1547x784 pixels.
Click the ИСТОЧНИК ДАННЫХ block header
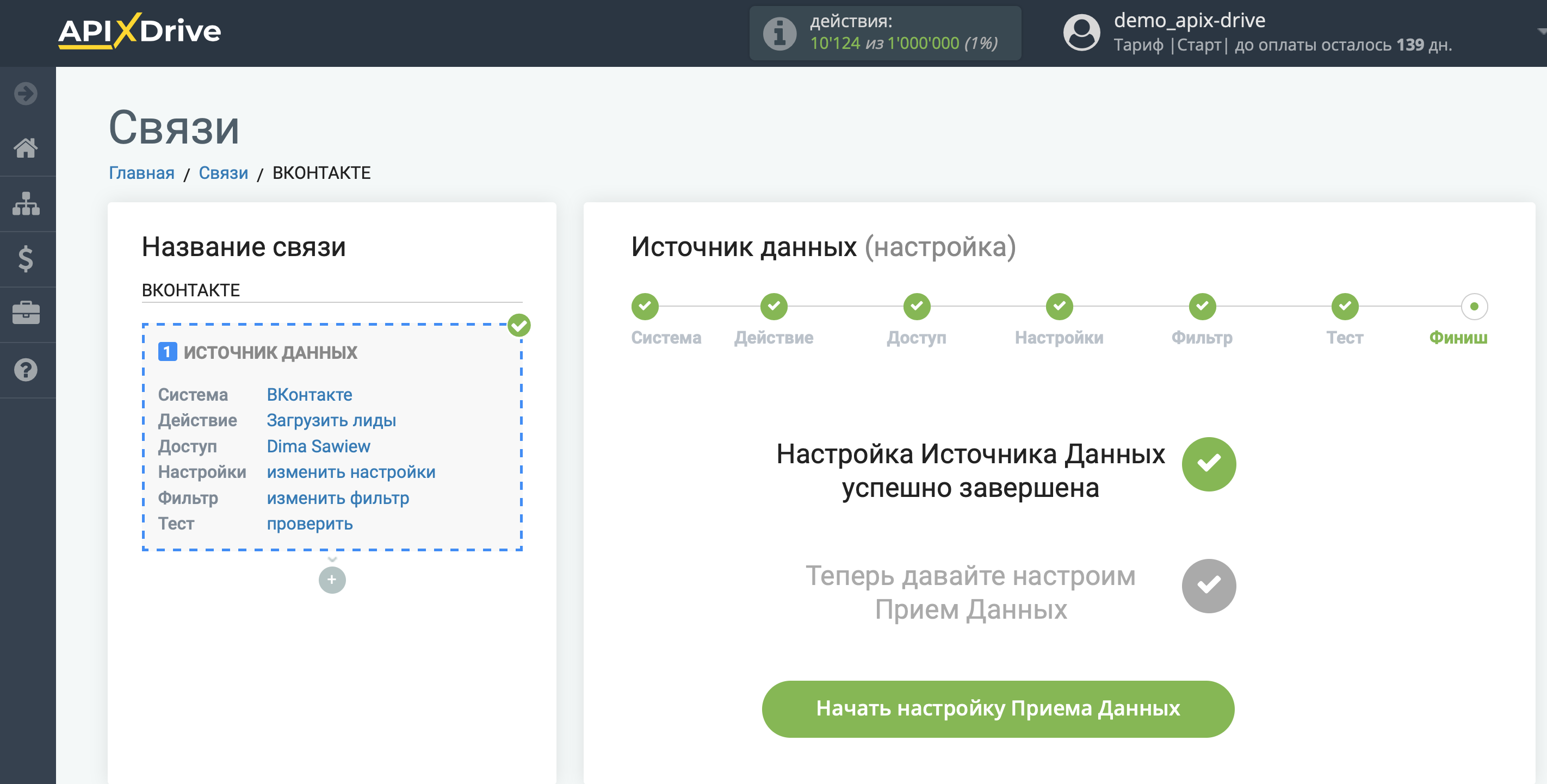pyautogui.click(x=270, y=352)
